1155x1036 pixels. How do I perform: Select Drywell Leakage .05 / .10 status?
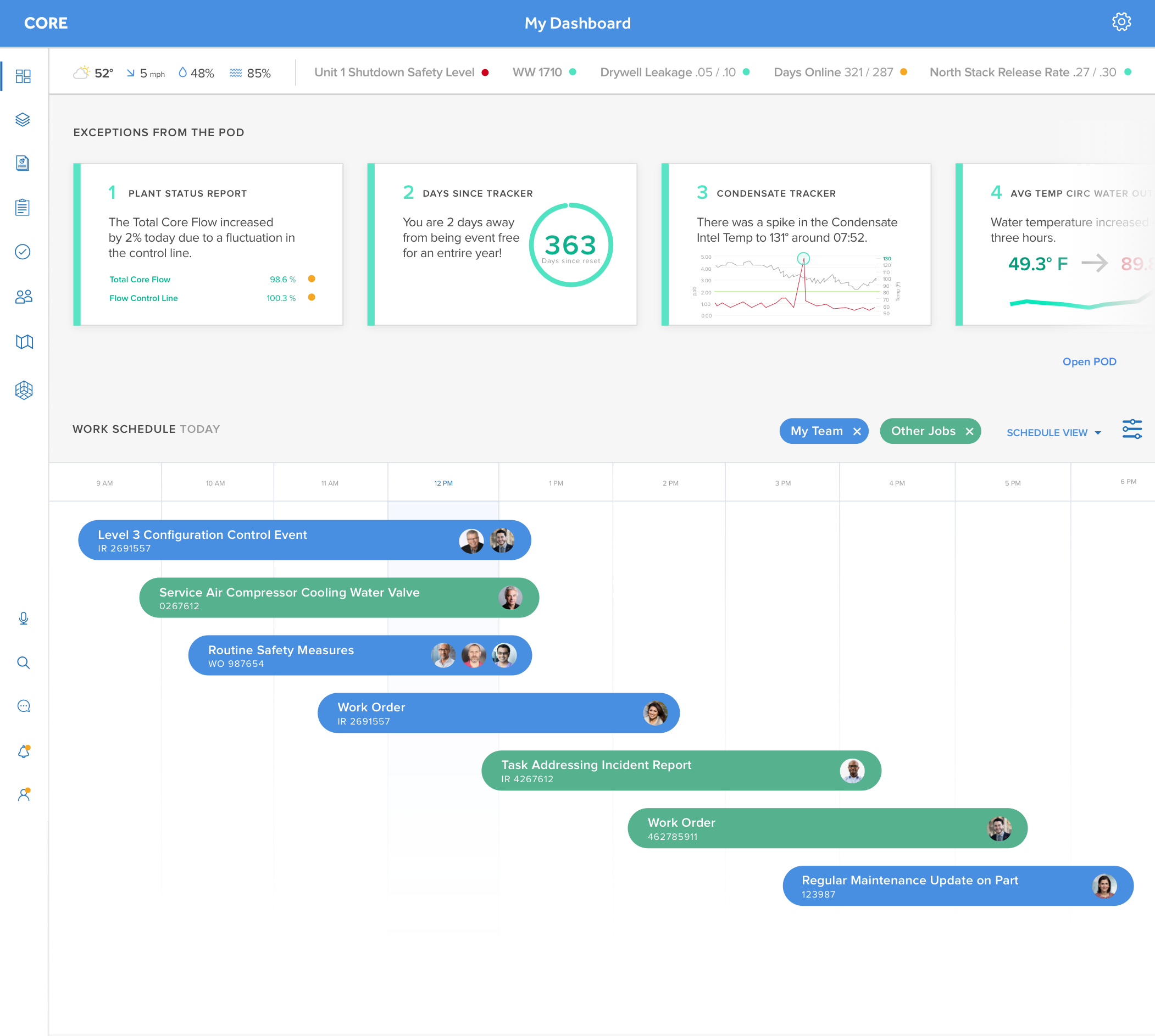(x=674, y=73)
